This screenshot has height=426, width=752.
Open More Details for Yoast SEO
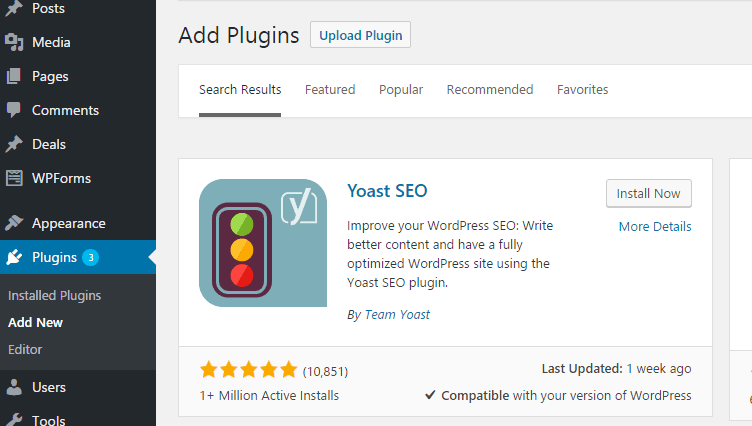tap(655, 226)
